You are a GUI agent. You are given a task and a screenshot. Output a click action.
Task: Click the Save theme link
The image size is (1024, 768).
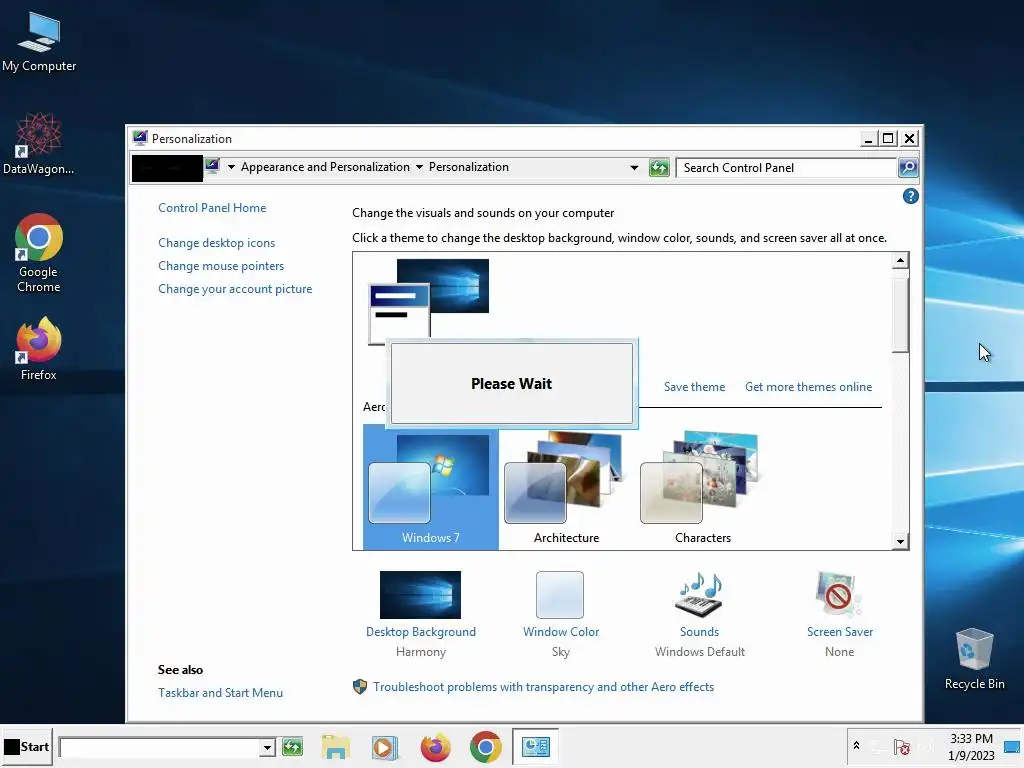click(x=694, y=387)
